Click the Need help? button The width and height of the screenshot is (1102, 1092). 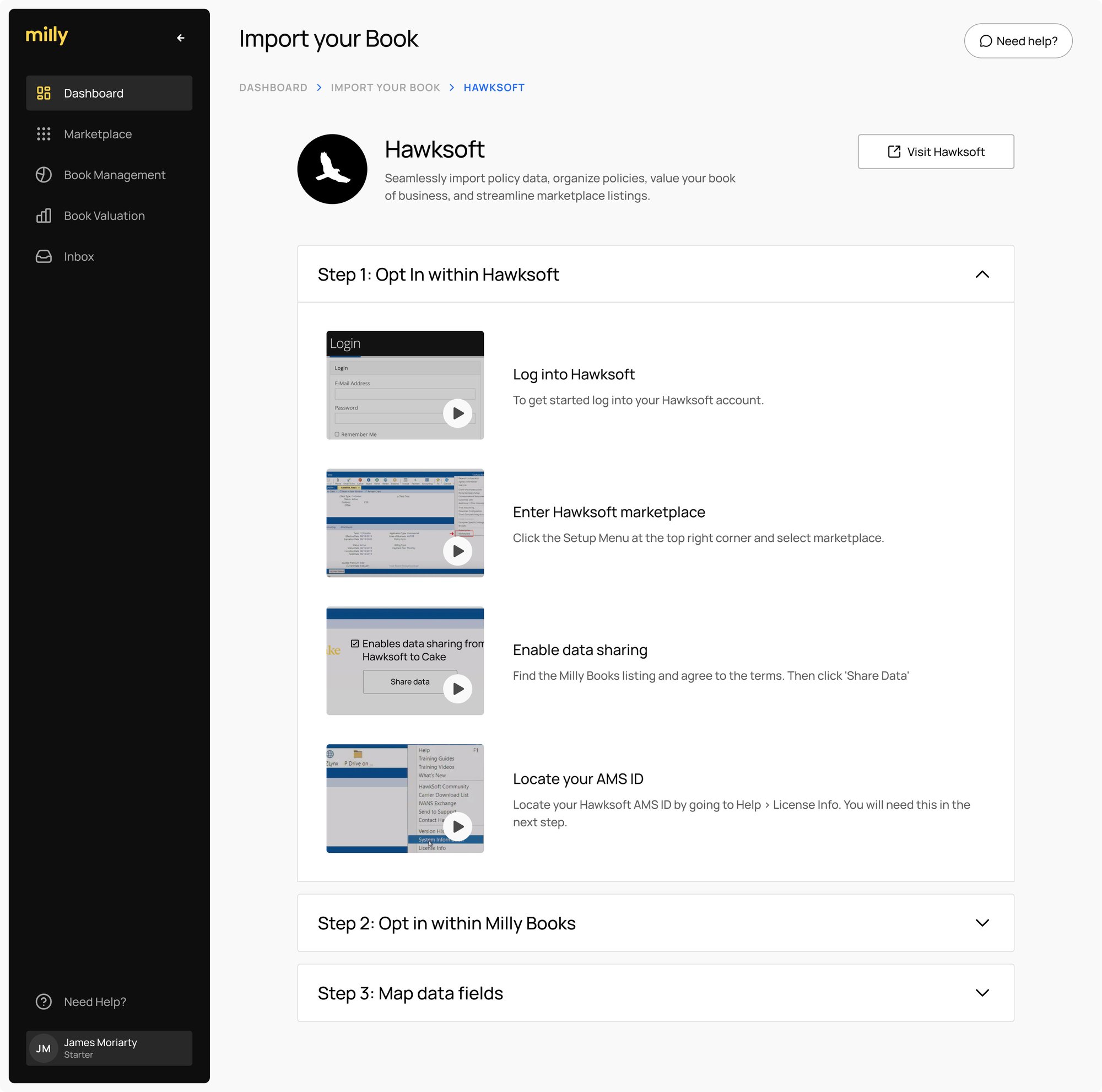coord(1018,40)
